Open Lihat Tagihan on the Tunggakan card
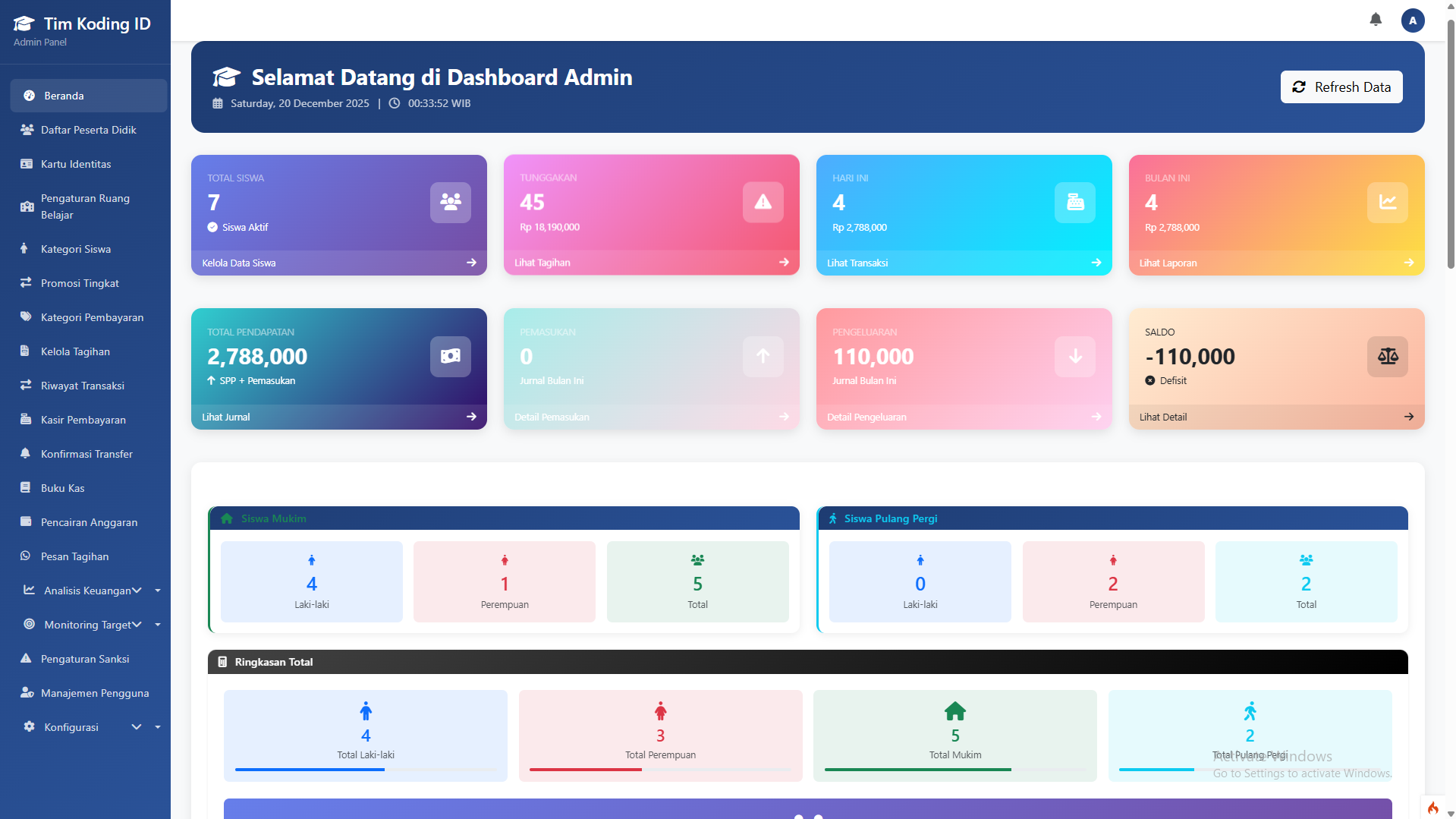The width and height of the screenshot is (1456, 819). point(541,263)
